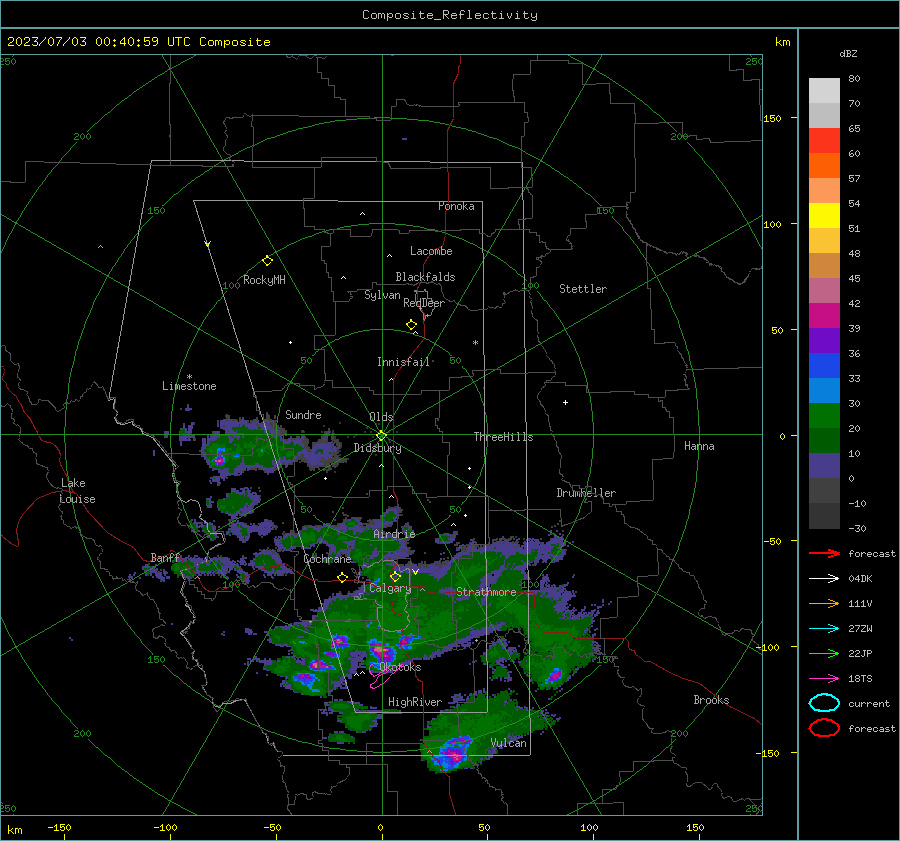Click the Blackfalds label

coord(425,277)
